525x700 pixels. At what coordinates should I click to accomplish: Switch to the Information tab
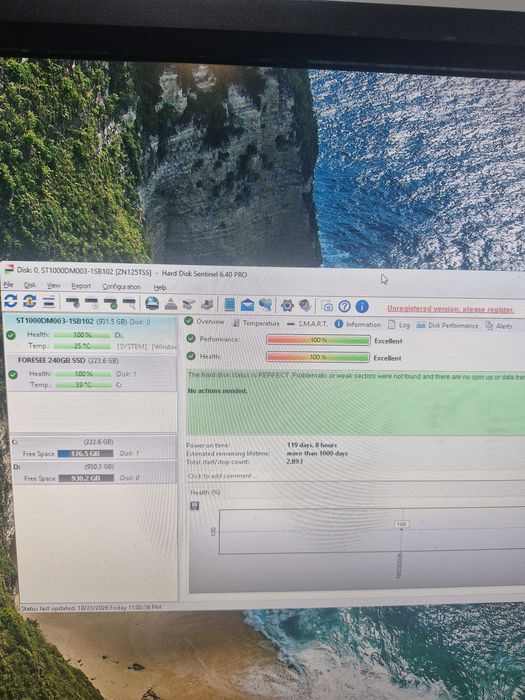[x=358, y=324]
